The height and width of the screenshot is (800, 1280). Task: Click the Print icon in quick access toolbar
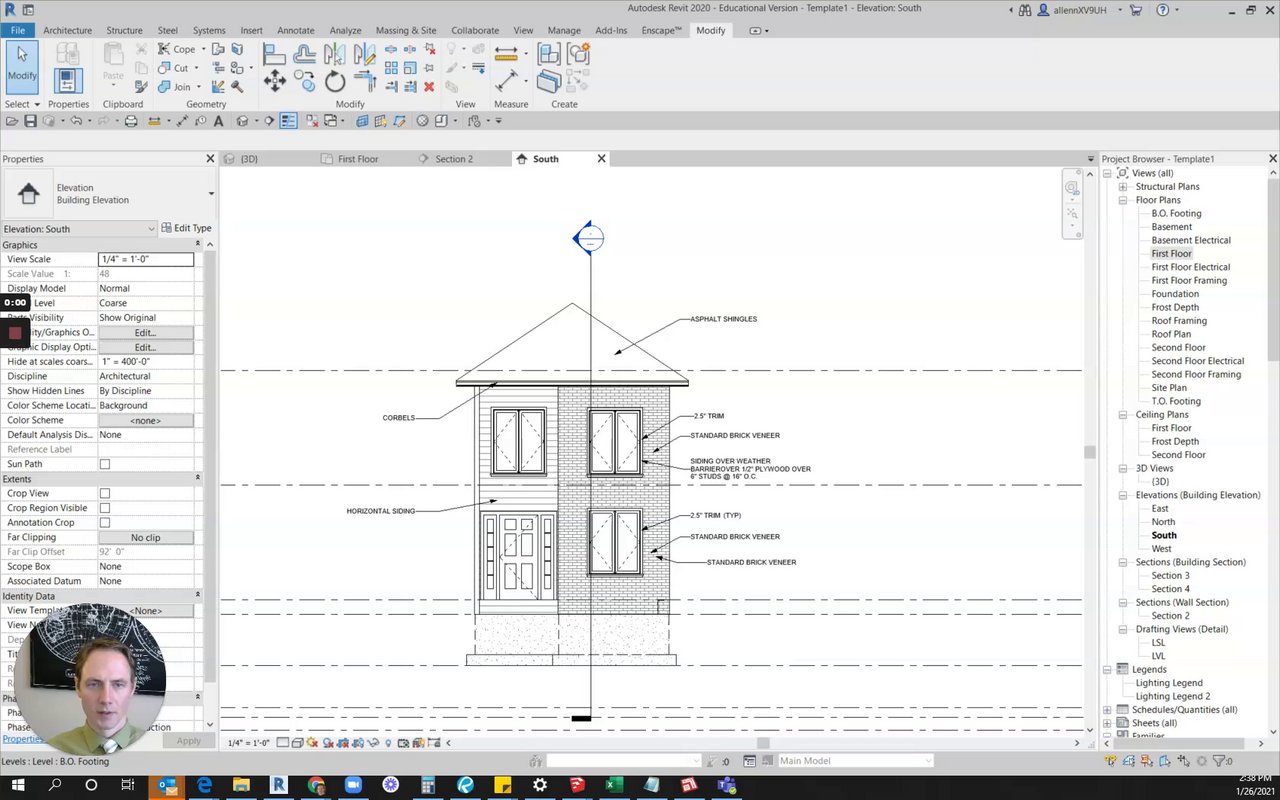(x=130, y=121)
